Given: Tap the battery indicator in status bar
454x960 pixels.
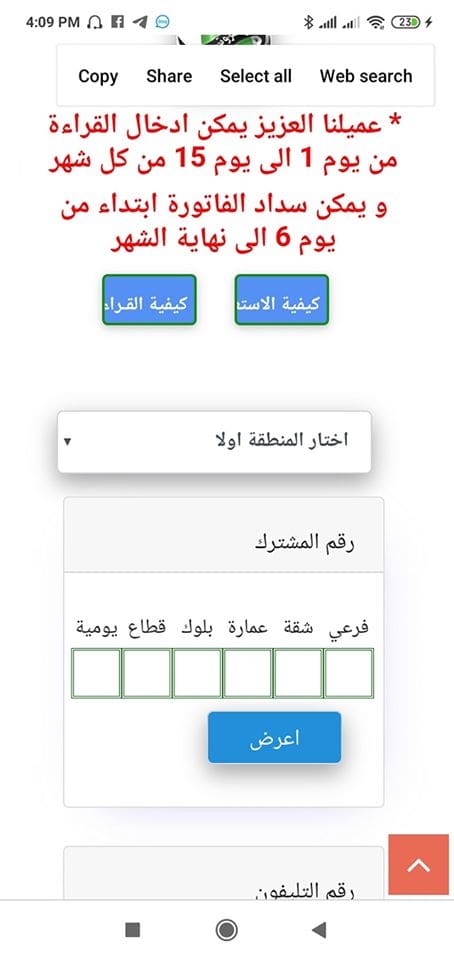Looking at the screenshot, I should (407, 23).
